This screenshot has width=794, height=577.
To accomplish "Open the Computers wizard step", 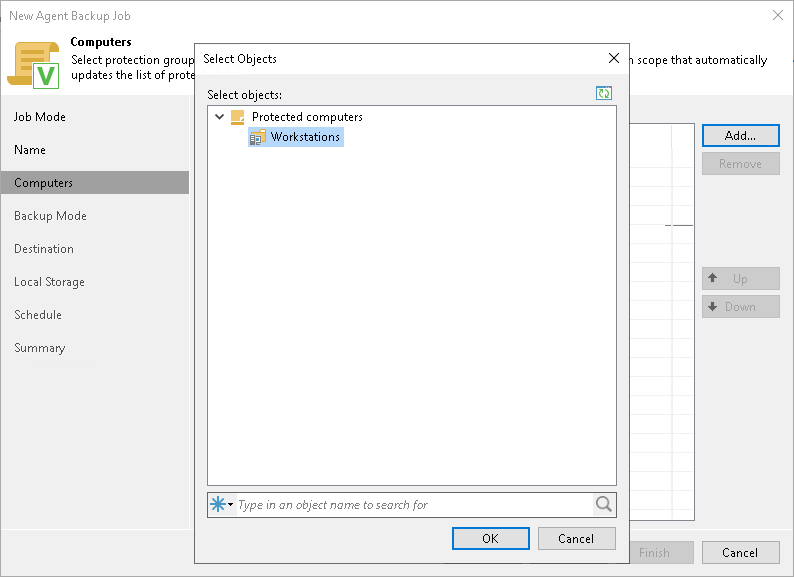I will tap(95, 183).
